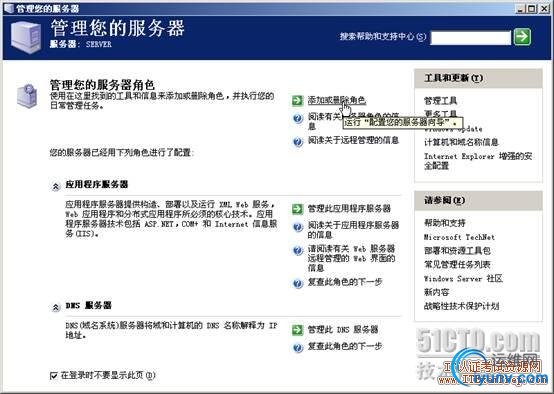The width and height of the screenshot is (554, 394).
Task: Click the green arrow beside 添加或删除角色
Action: 297,100
